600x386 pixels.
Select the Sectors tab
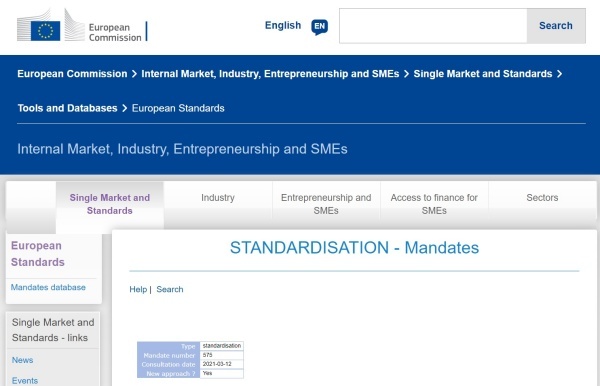point(542,198)
